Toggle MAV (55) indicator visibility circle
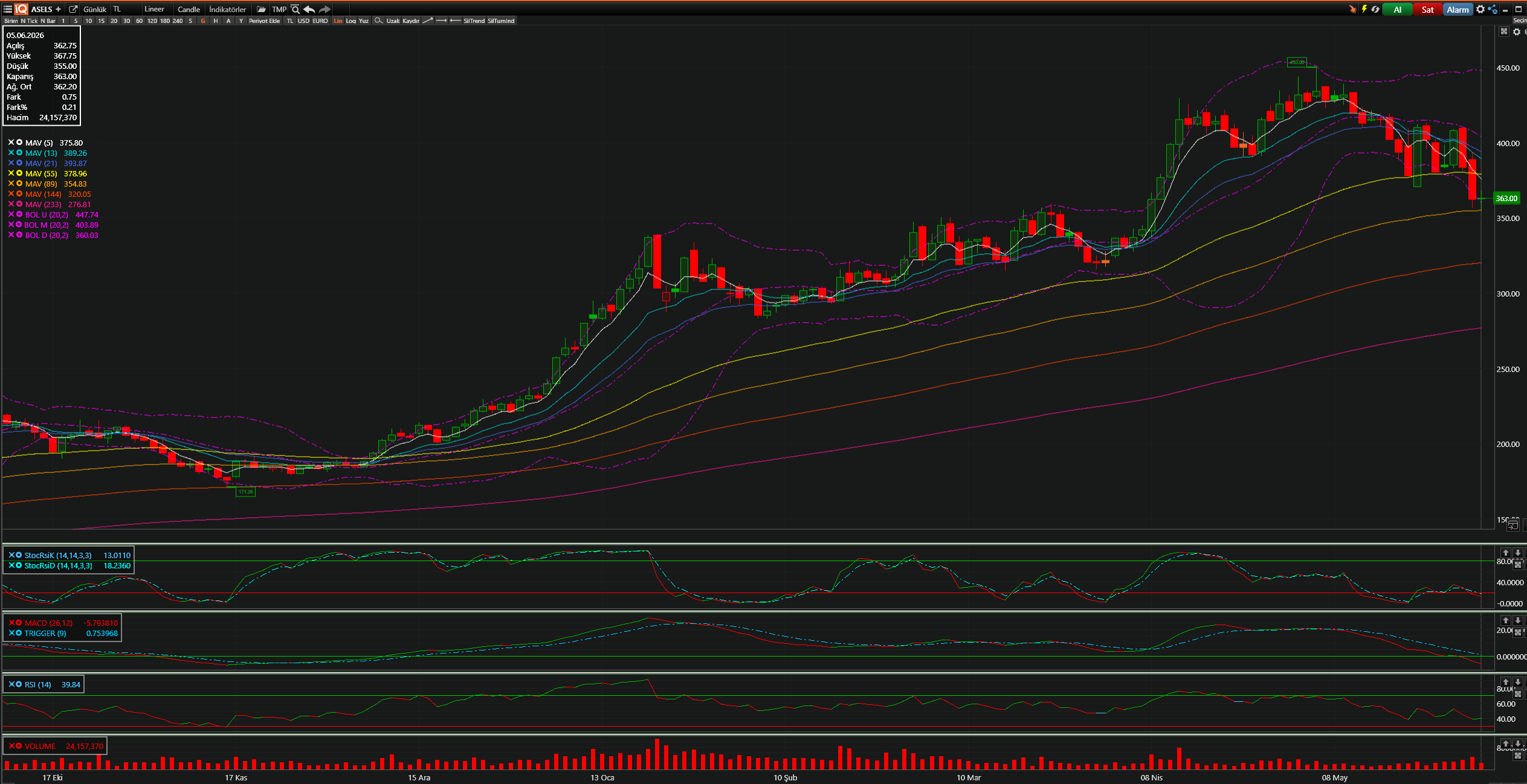 [19, 173]
